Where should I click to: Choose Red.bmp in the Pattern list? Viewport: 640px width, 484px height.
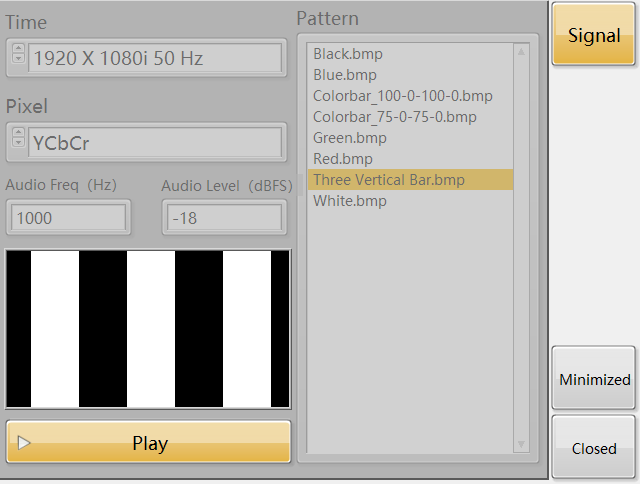coord(343,159)
